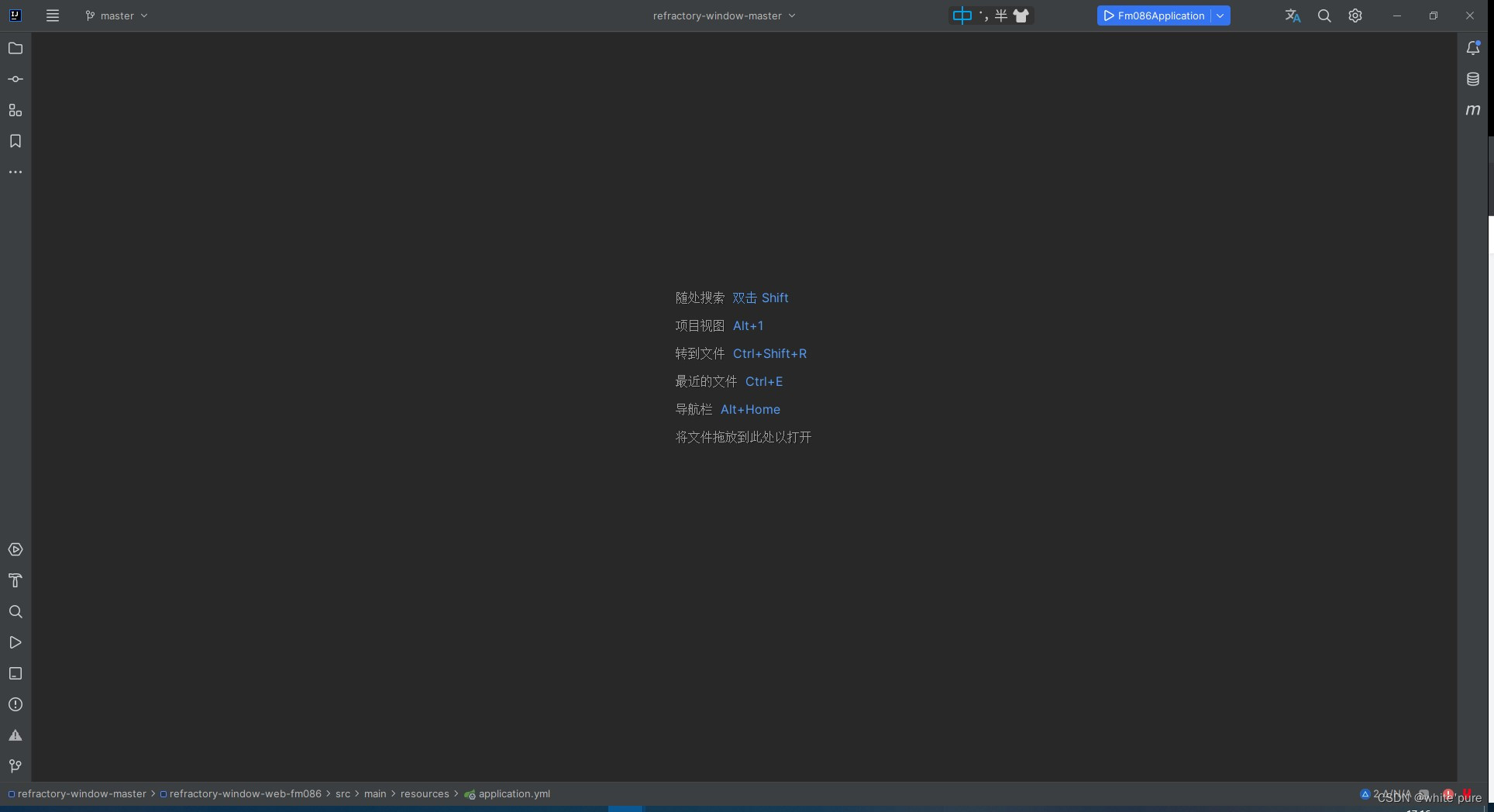Click the IME punctuation mode indicator
The width and height of the screenshot is (1494, 812).
coord(983,15)
